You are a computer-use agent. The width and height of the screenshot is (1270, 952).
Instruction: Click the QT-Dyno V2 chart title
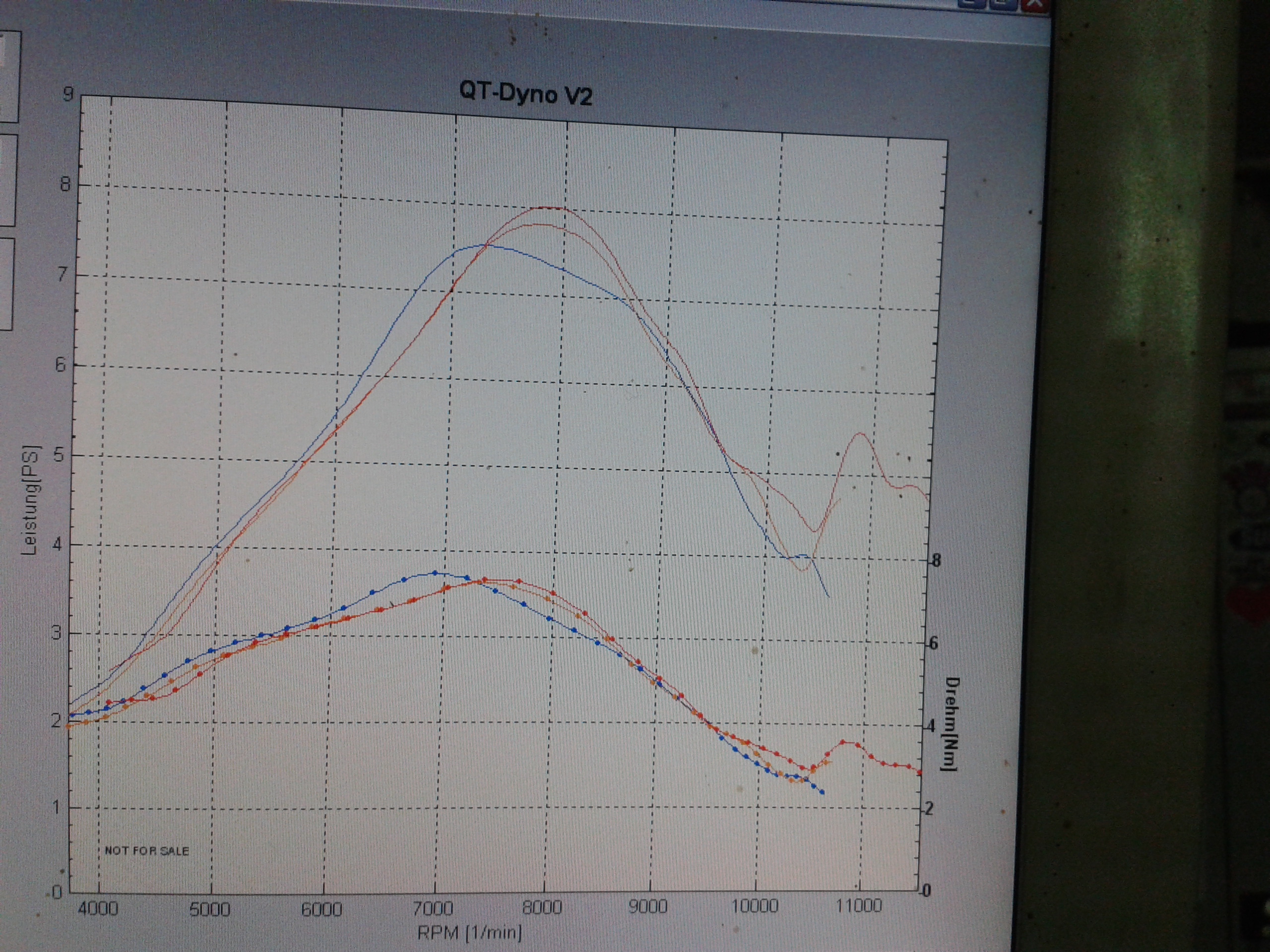525,94
